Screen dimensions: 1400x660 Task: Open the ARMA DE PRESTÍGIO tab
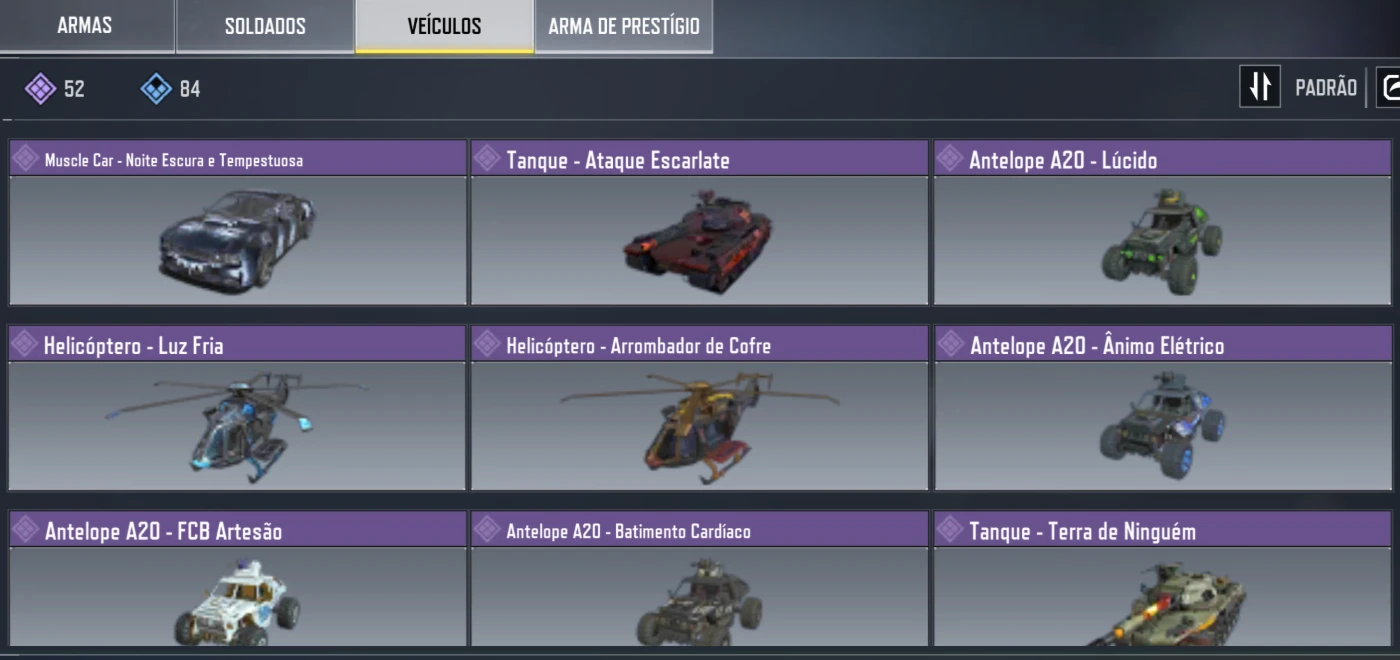(624, 26)
